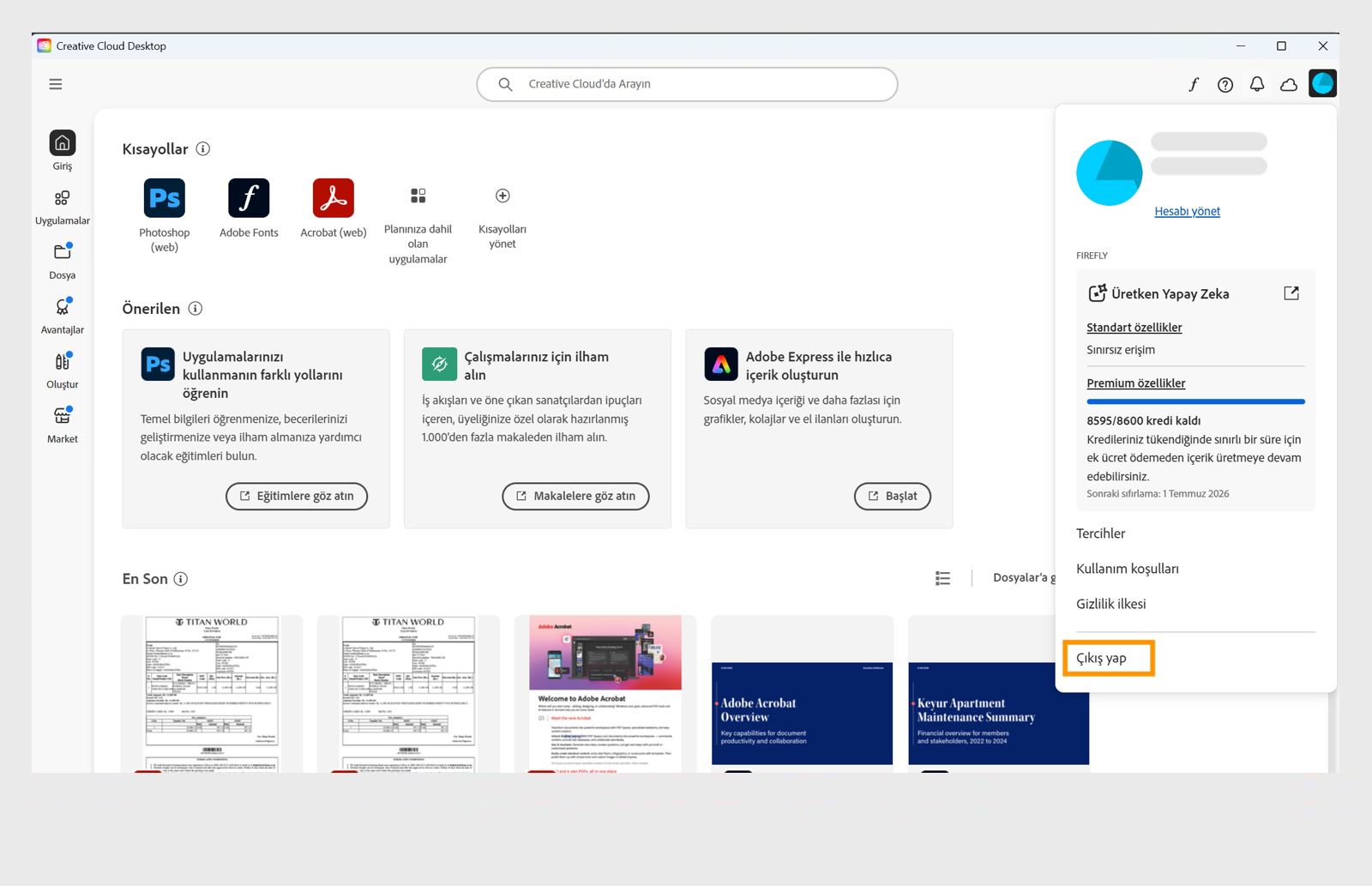
Task: Click info icon next to Kısayollar
Action: point(203,148)
